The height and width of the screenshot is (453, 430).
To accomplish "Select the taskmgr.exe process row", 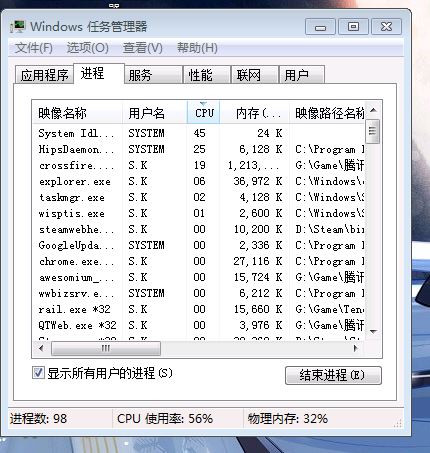I will click(x=198, y=197).
